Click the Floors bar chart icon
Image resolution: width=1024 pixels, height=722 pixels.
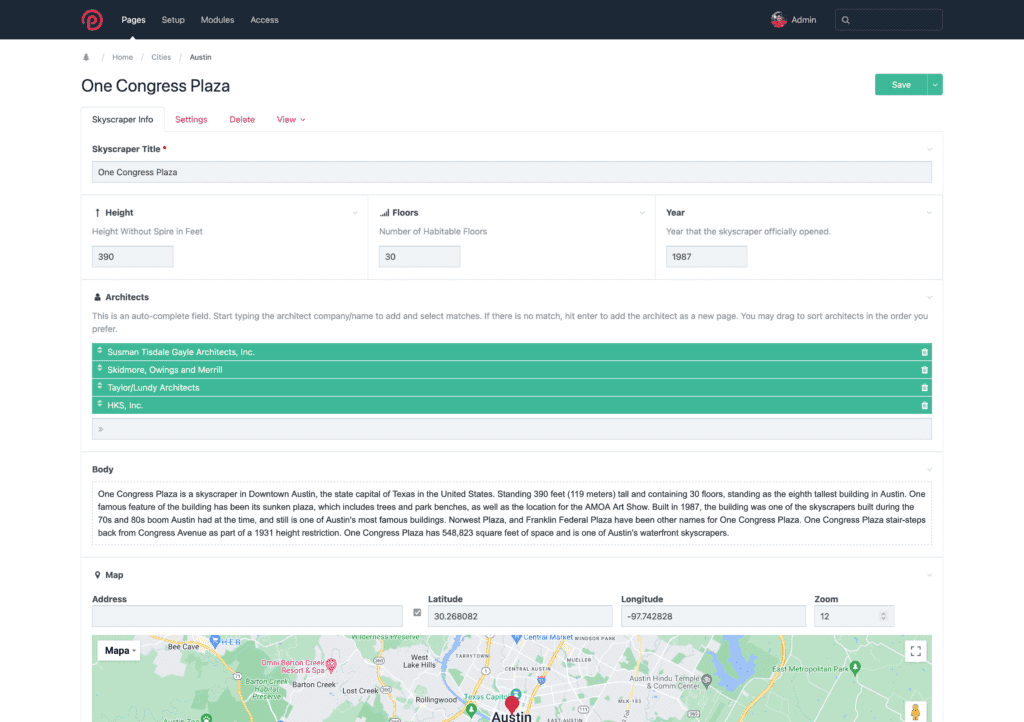[x=384, y=213]
